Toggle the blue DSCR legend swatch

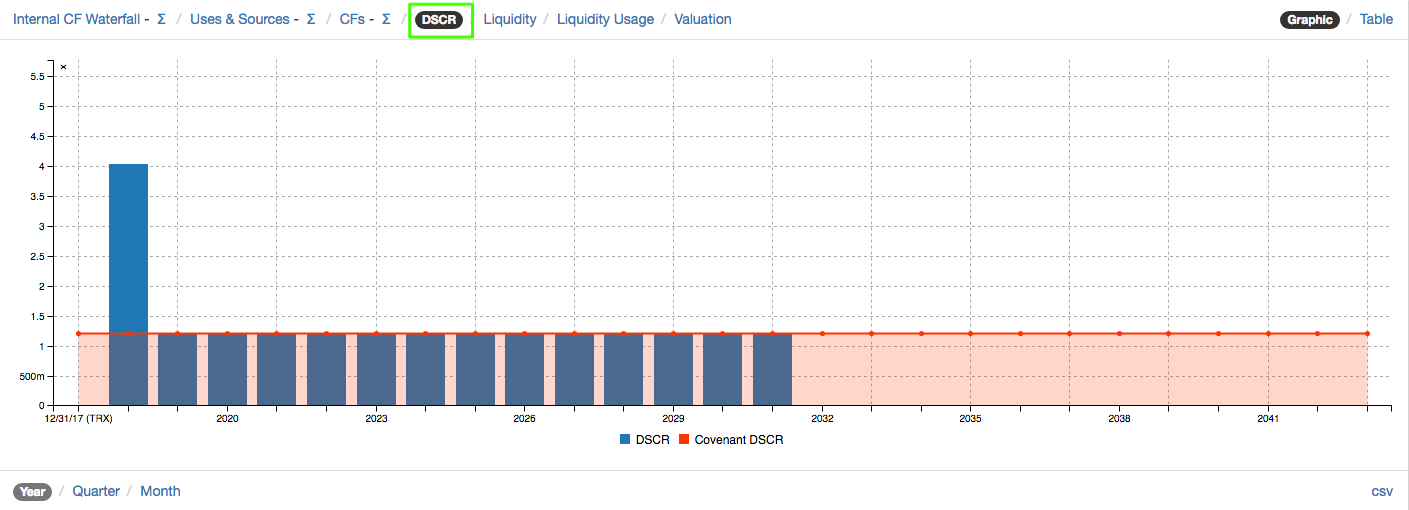click(626, 440)
